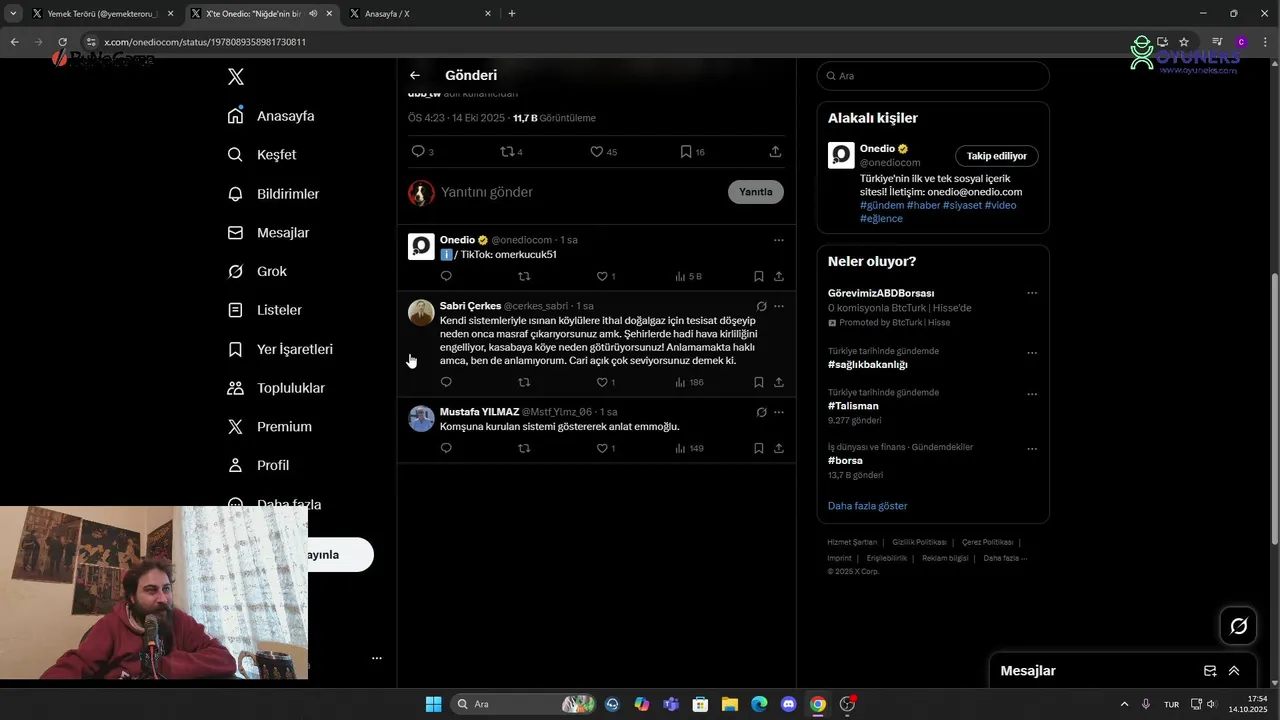Image resolution: width=1280 pixels, height=720 pixels.
Task: View analytics 186 on Sabri Çerkes reply
Action: 689,382
